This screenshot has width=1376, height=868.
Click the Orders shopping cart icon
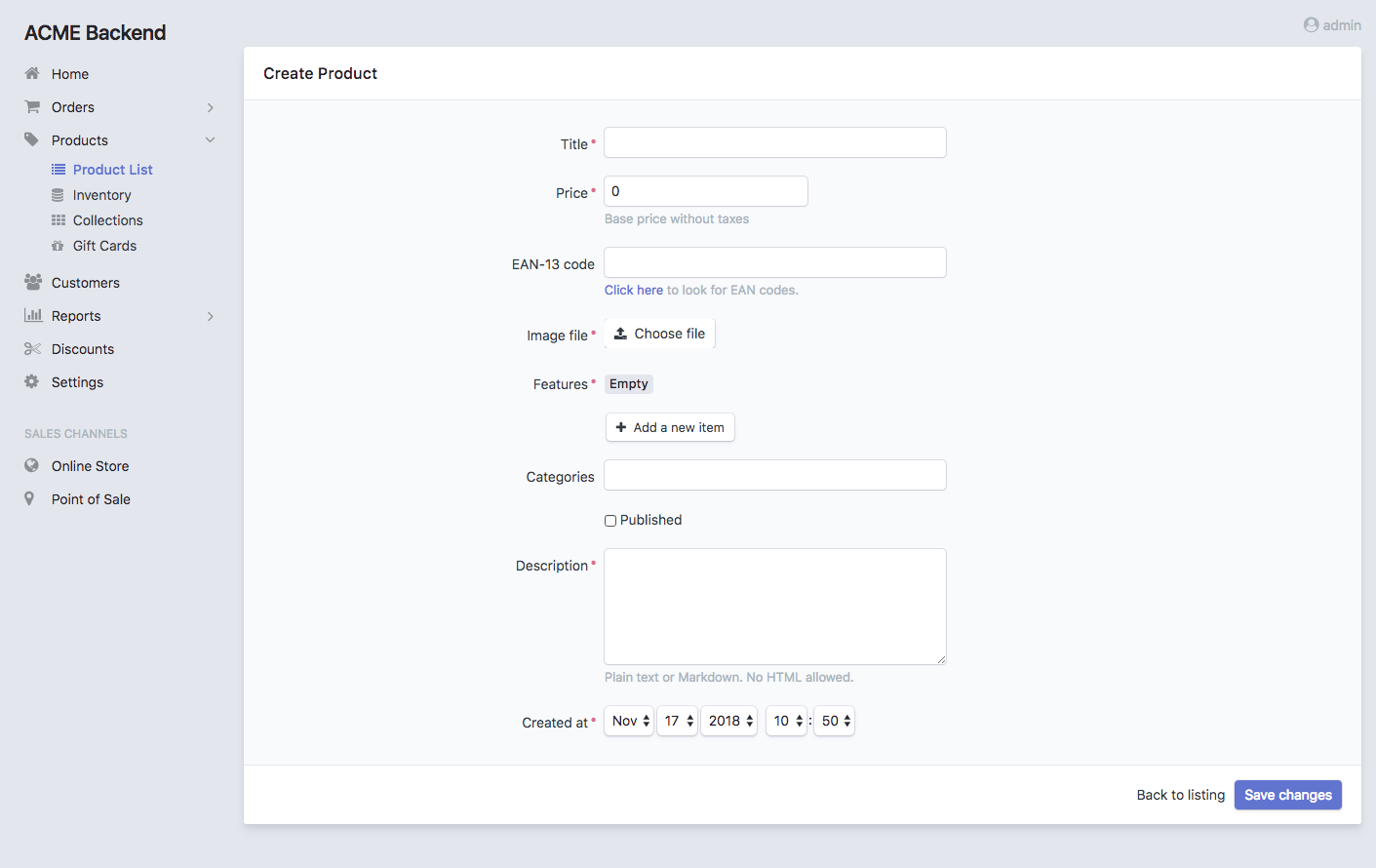[32, 107]
